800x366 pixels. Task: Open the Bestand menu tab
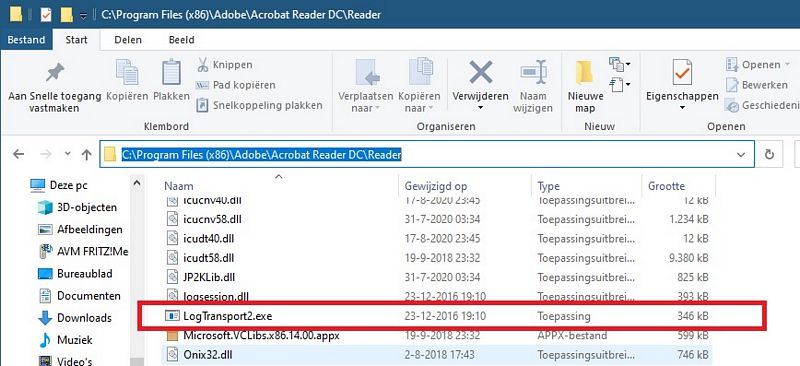(26, 40)
